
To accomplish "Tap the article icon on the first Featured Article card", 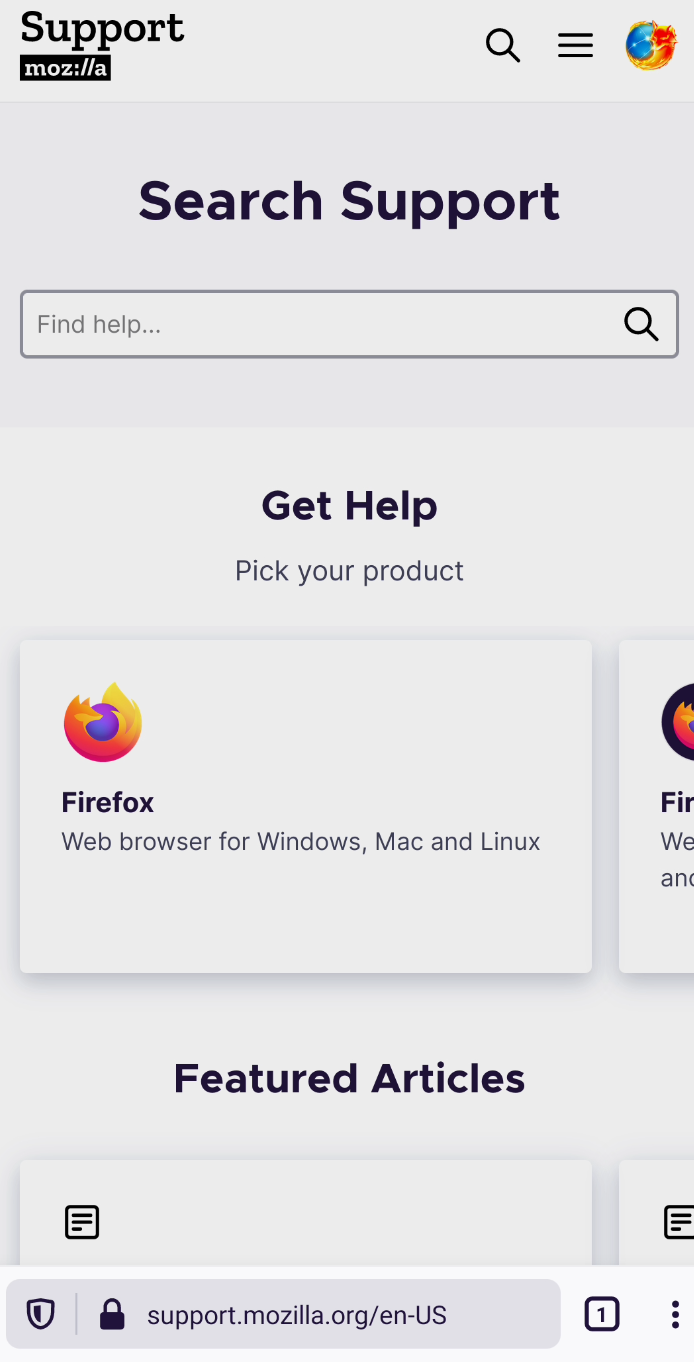I will [81, 1221].
